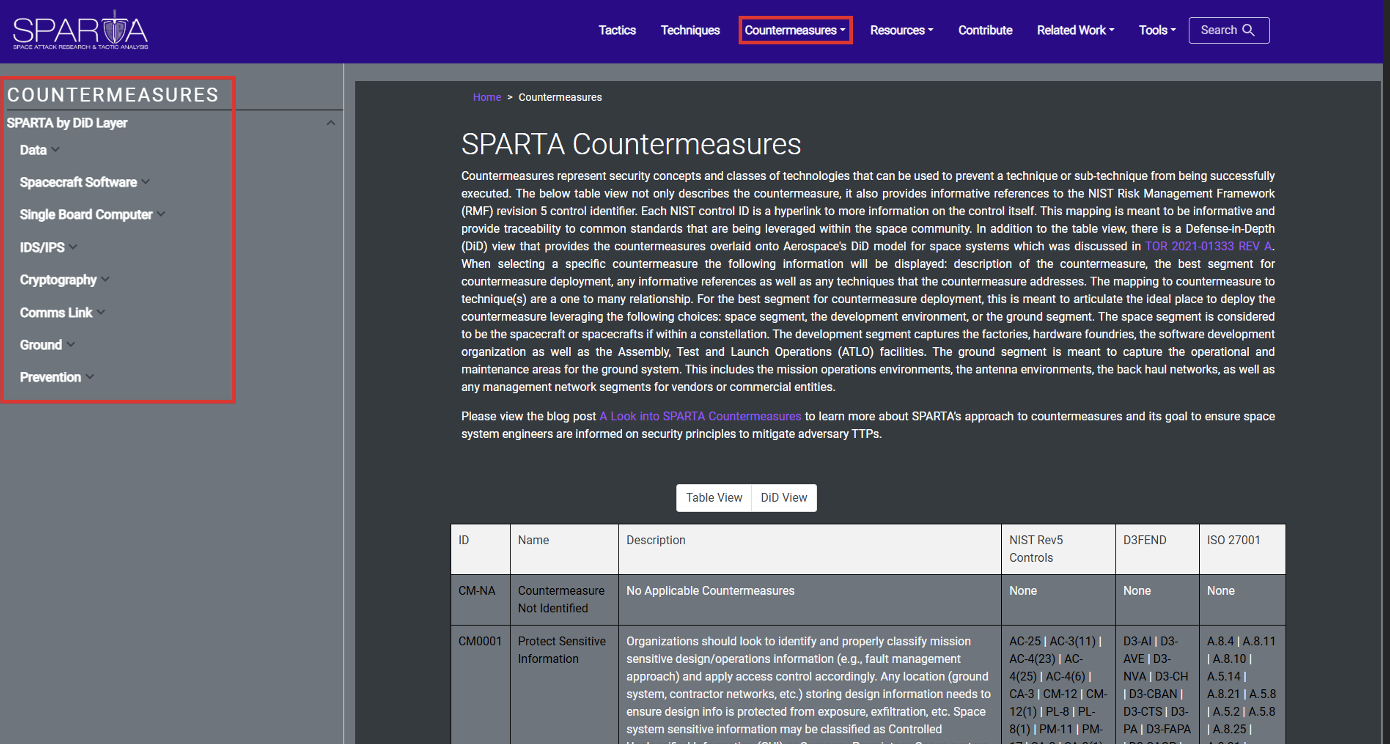Click the No Applicable Countermeasures description text
This screenshot has height=744, width=1390.
[710, 591]
